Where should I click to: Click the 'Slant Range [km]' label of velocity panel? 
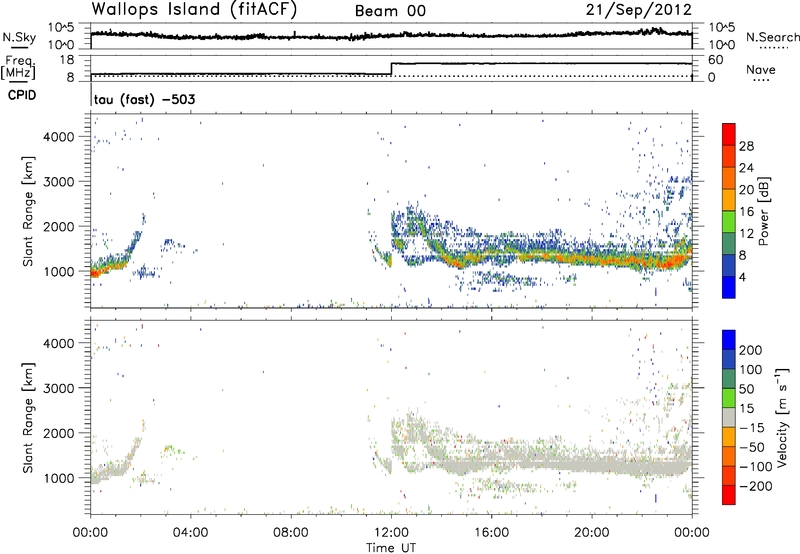click(x=28, y=418)
